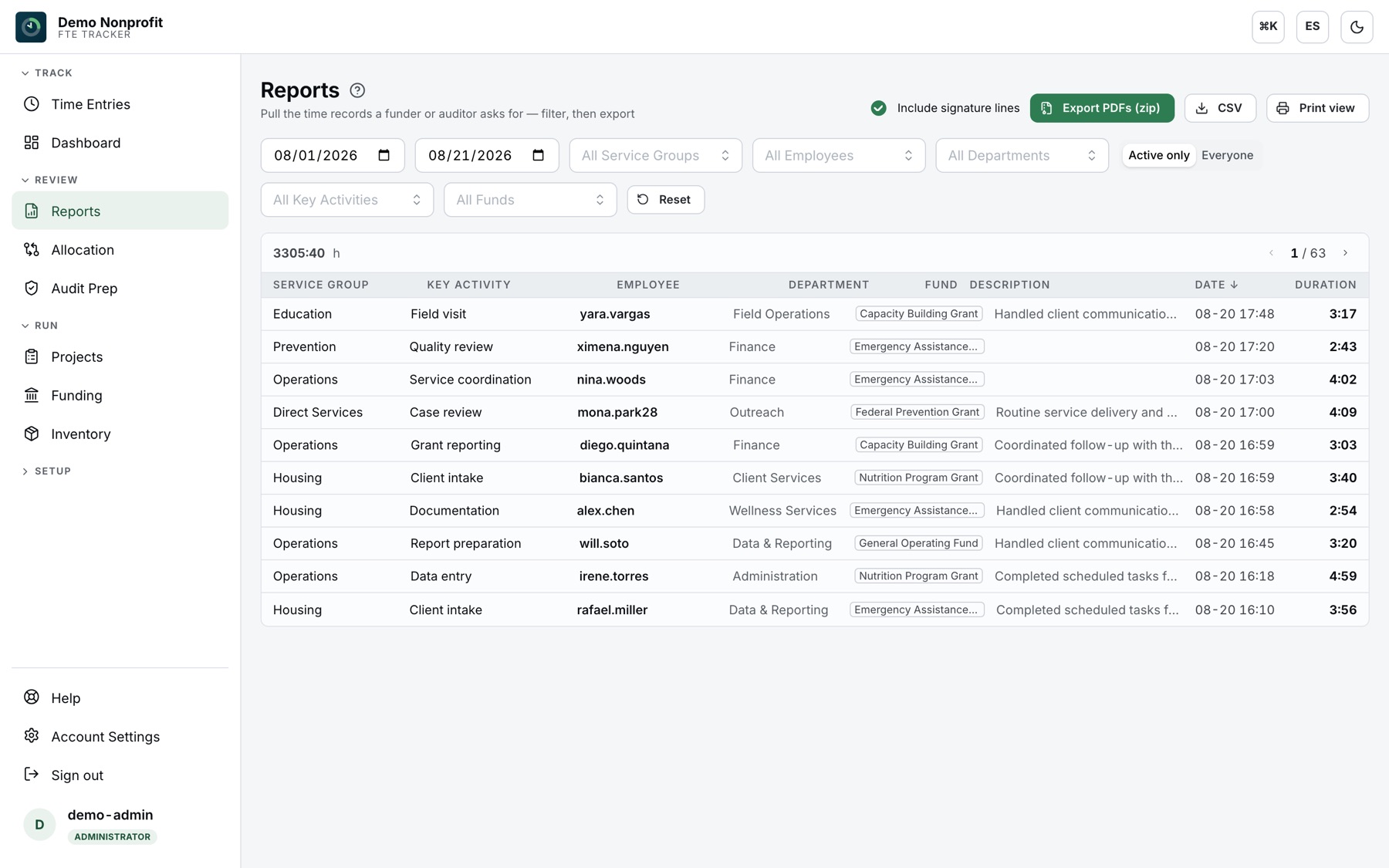The height and width of the screenshot is (868, 1389).
Task: Toggle Include signature lines checkbox
Action: point(878,108)
